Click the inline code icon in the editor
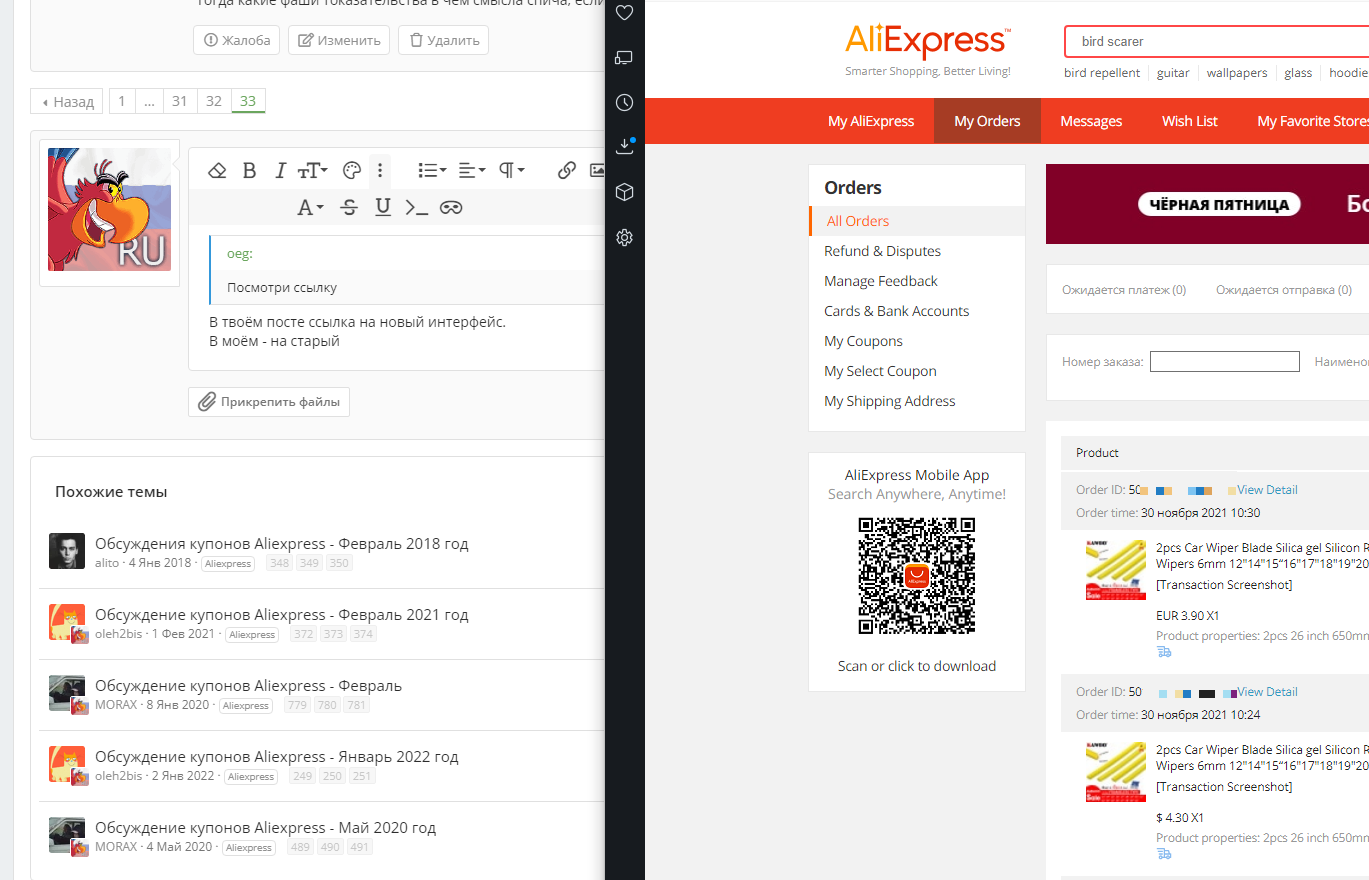 pos(416,207)
